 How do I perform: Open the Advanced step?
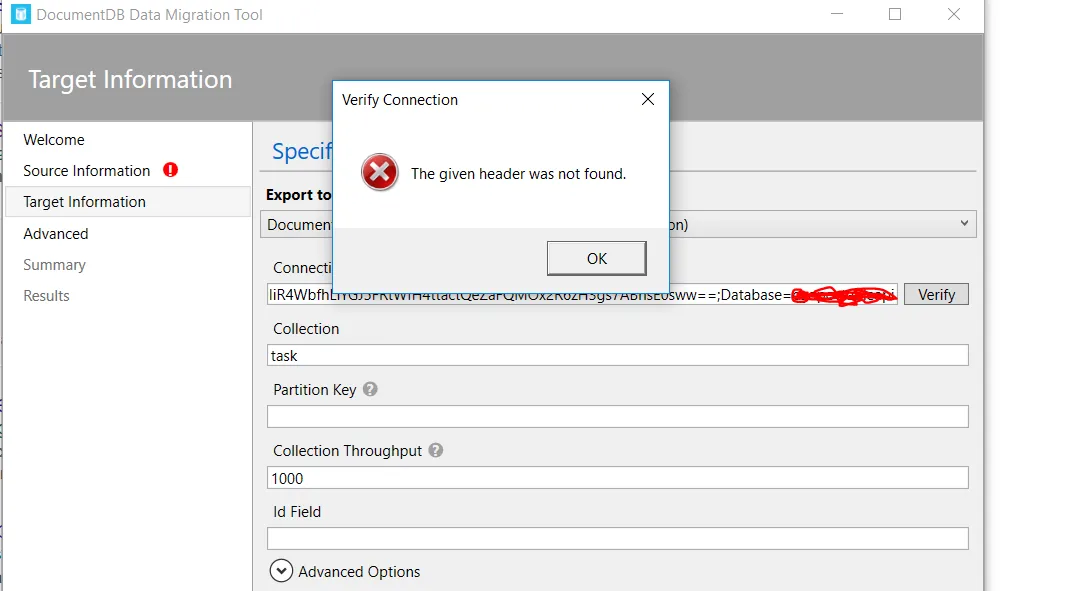56,234
